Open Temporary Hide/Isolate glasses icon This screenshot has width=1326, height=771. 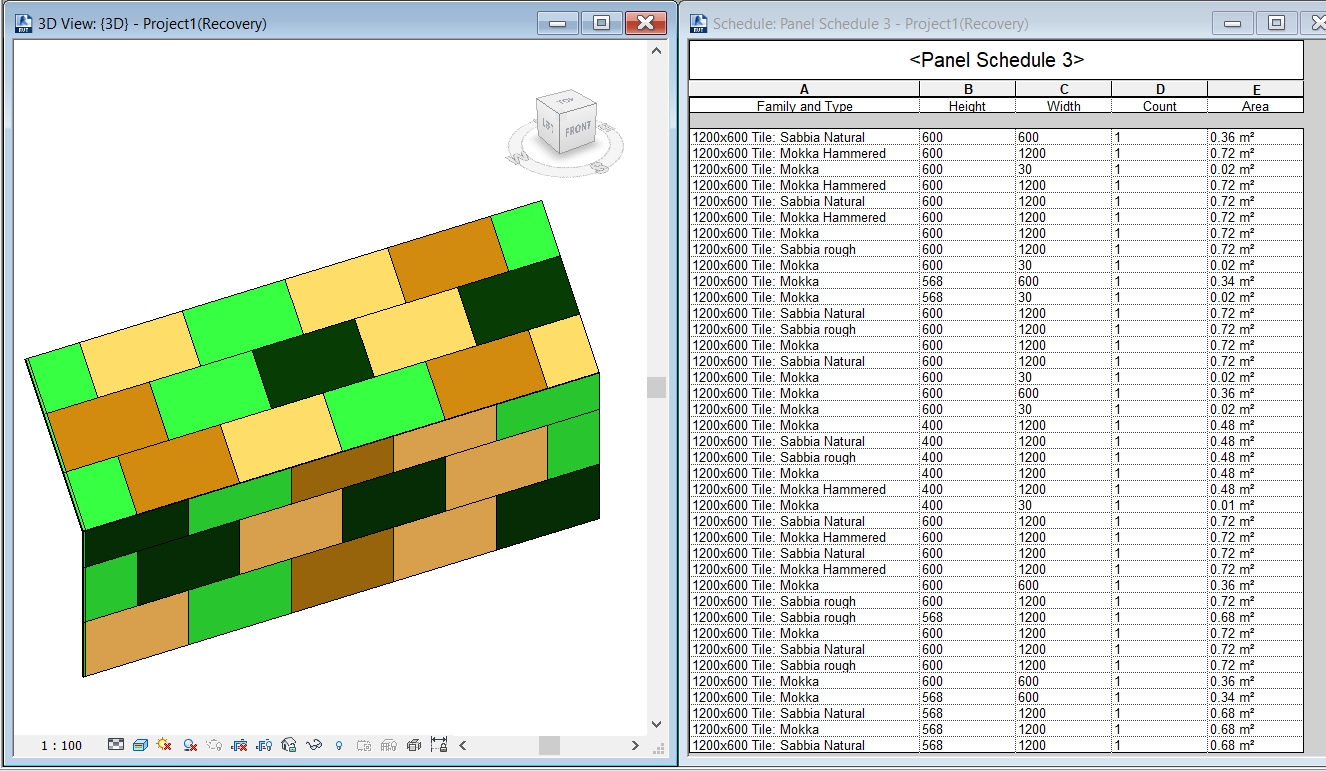coord(315,745)
